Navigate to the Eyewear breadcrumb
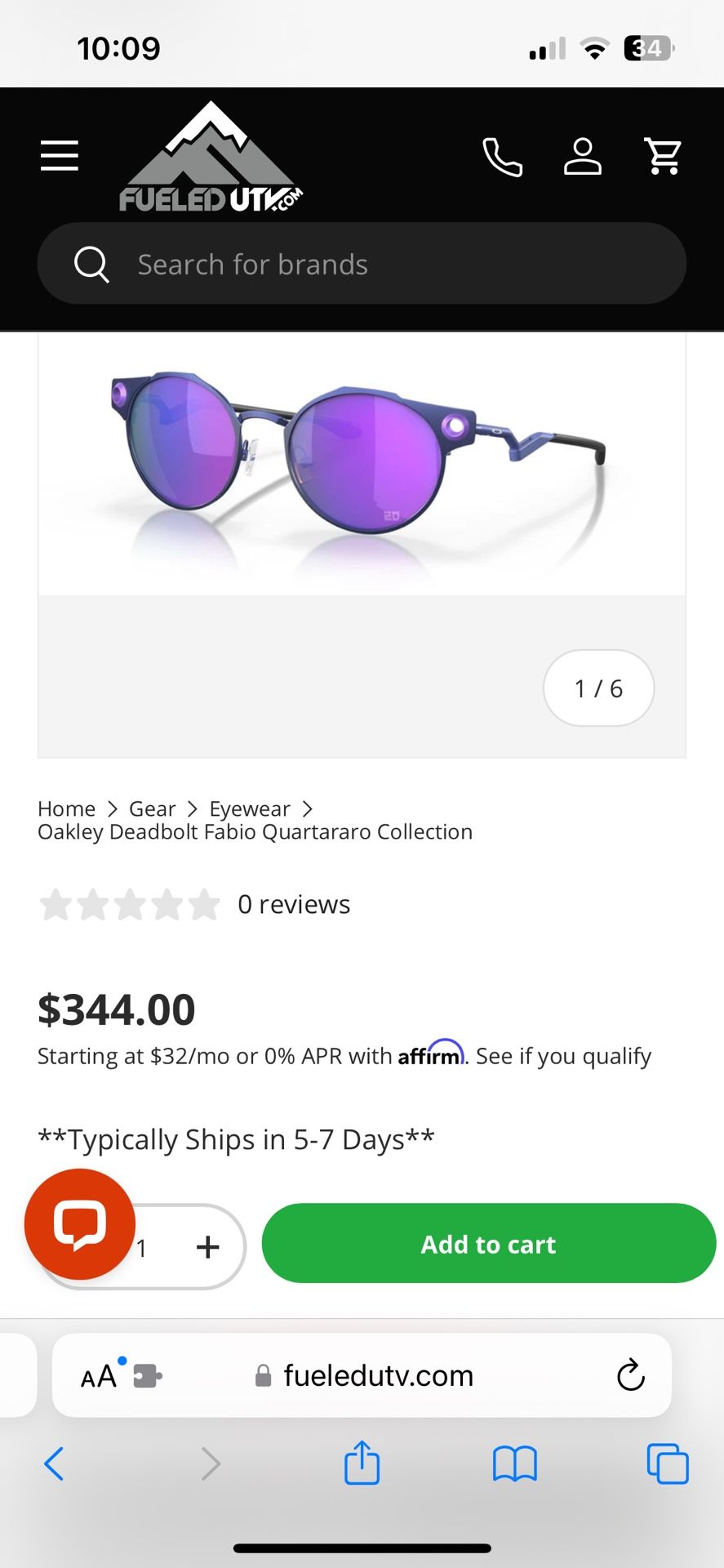Screen dimensions: 724x1568 coord(249,808)
